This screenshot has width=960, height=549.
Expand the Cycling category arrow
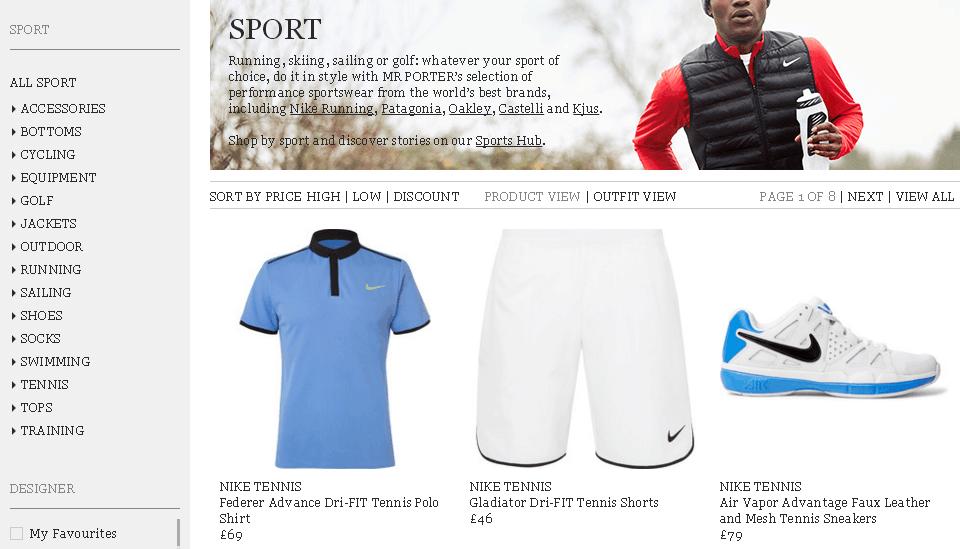13,155
